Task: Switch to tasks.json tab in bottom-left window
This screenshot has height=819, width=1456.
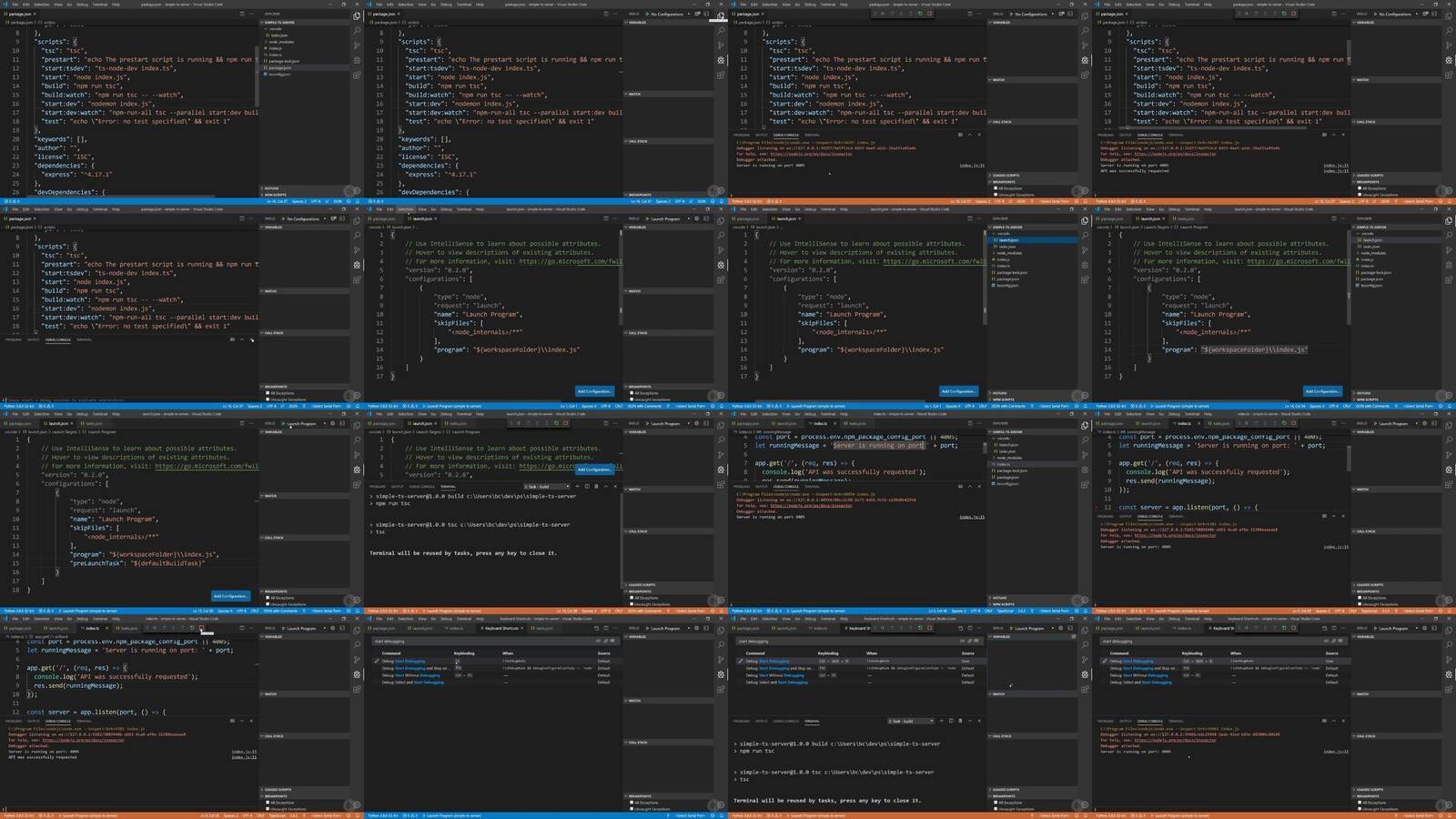Action: coord(127,628)
